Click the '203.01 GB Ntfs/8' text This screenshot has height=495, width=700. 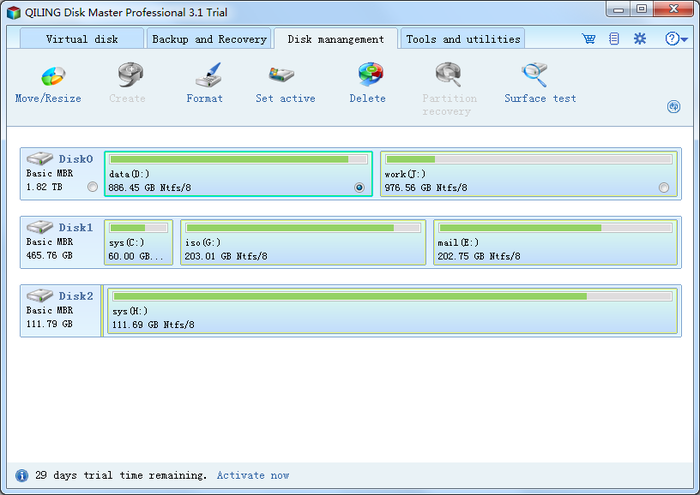click(226, 256)
